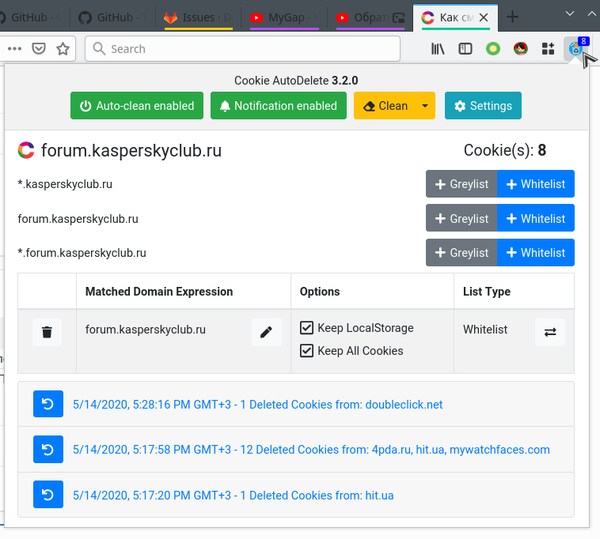Switch list type with the swap arrows icon
The width and height of the screenshot is (600, 539).
[550, 332]
